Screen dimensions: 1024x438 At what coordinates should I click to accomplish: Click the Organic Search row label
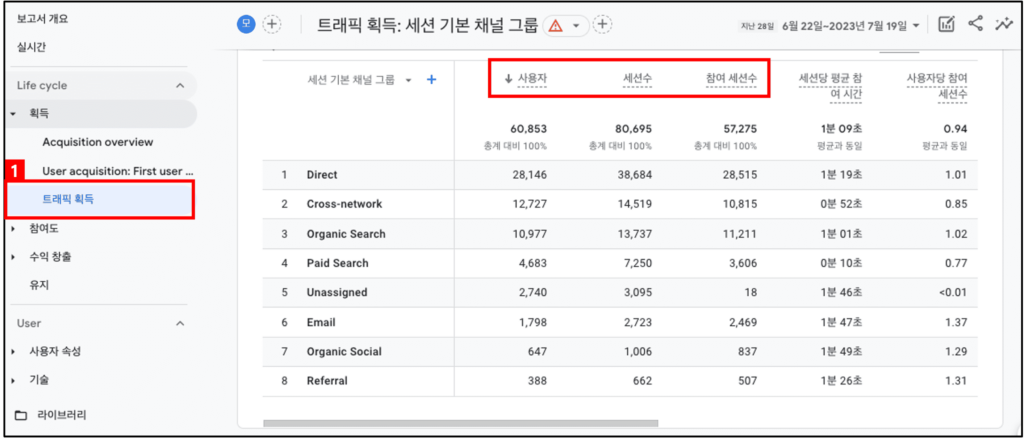click(346, 234)
